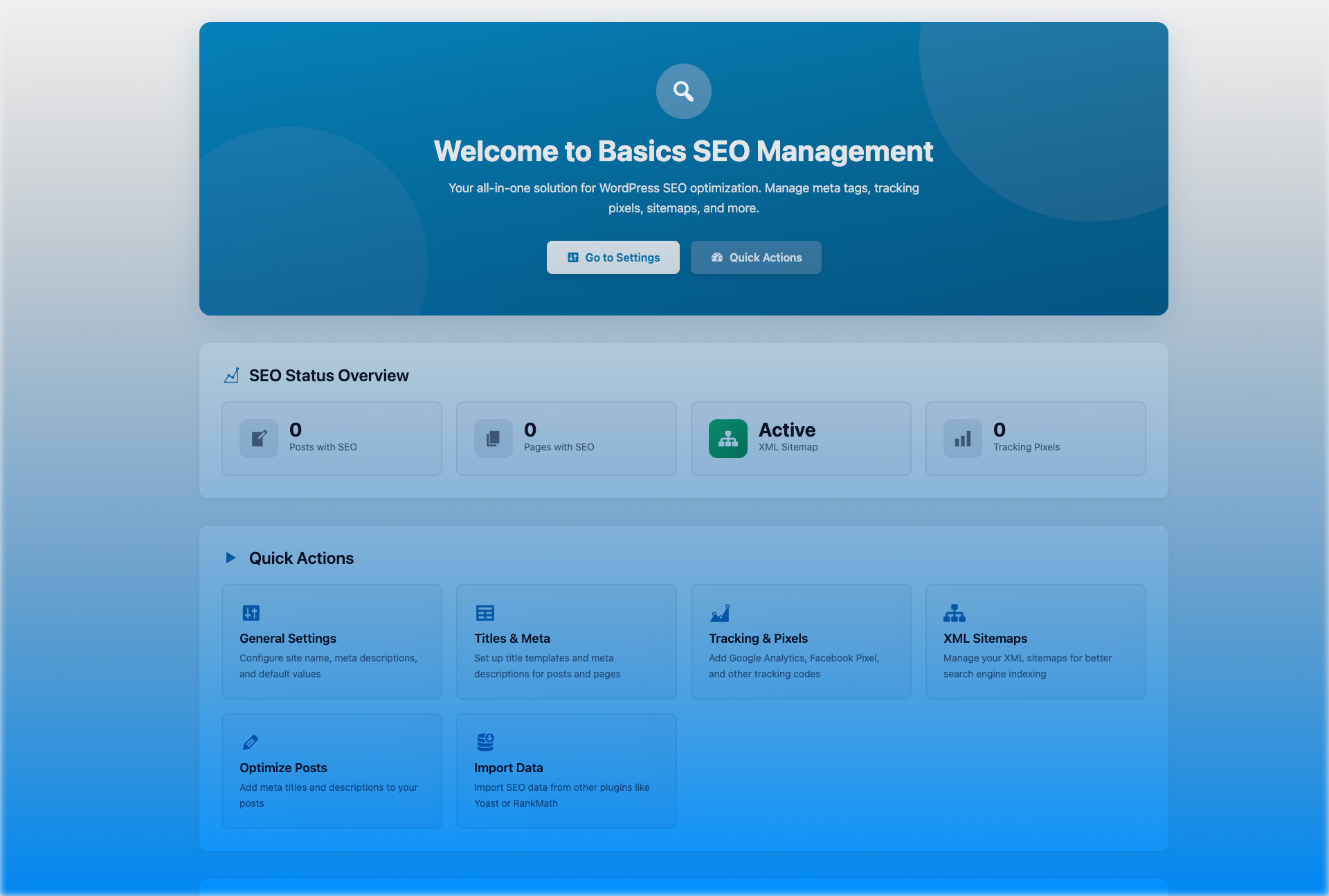
Task: Click the Tracking & Pixels chart icon
Action: (719, 613)
